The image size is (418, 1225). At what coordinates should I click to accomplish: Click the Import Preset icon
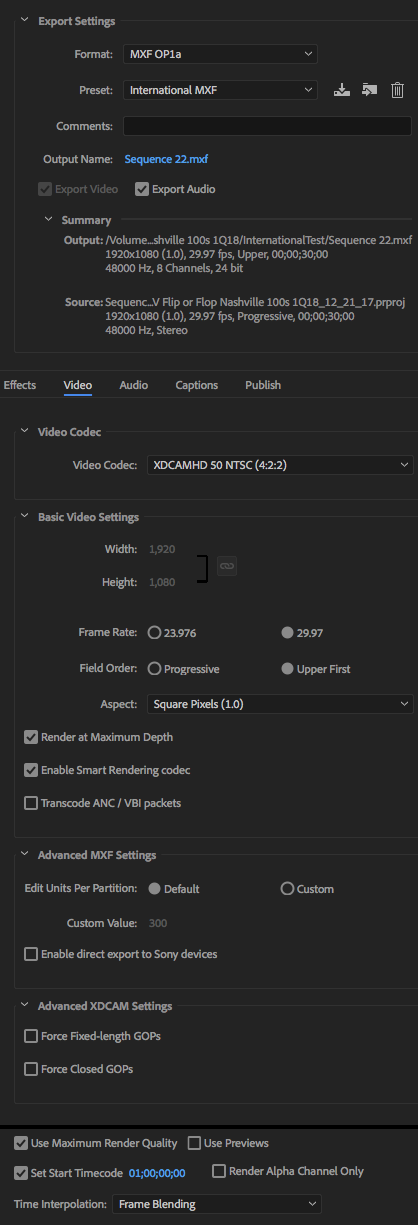370,90
